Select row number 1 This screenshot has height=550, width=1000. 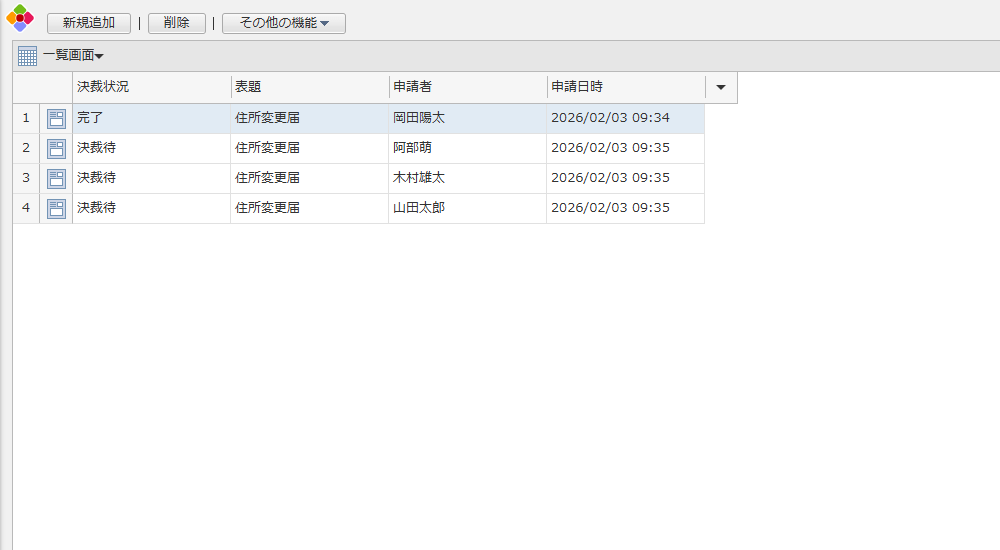tap(26, 119)
